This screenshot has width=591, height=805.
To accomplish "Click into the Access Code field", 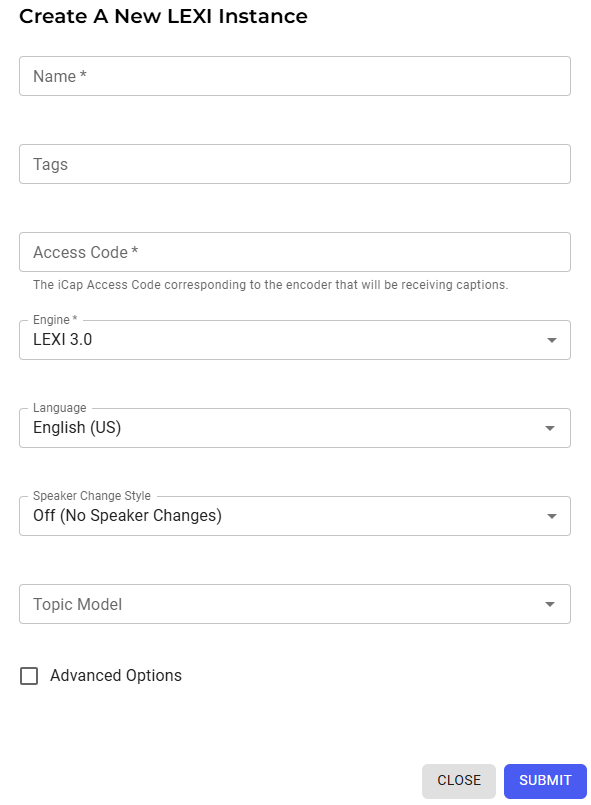I will click(x=295, y=252).
